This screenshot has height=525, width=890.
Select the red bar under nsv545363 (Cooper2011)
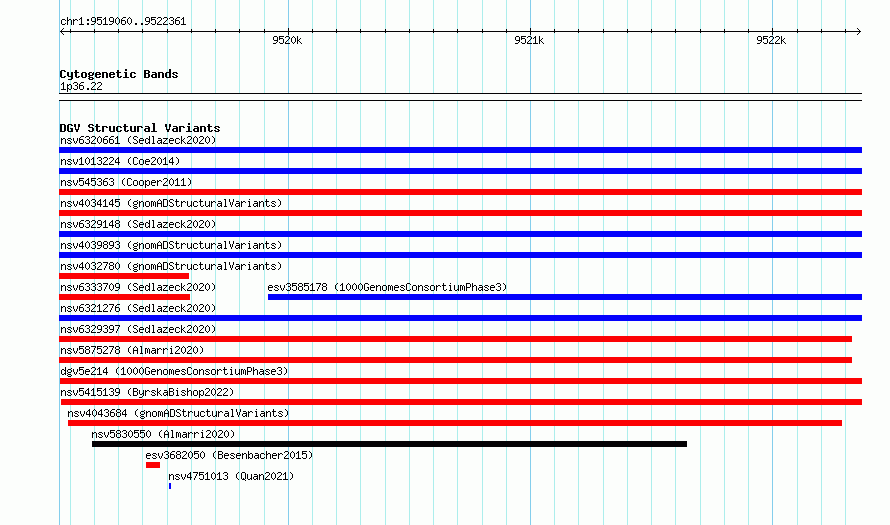(460, 192)
